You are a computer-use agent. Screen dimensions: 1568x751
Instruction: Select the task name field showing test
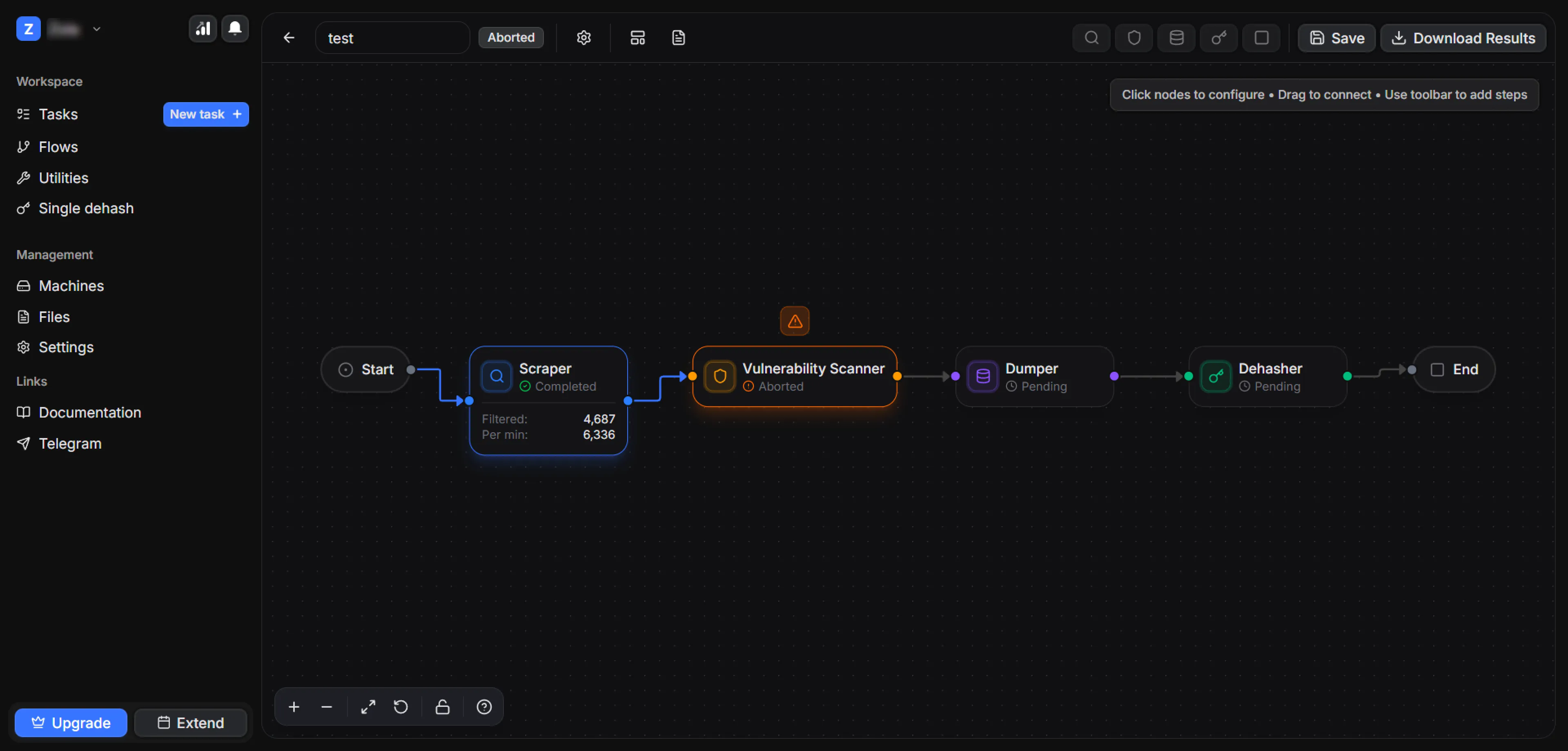pyautogui.click(x=392, y=37)
